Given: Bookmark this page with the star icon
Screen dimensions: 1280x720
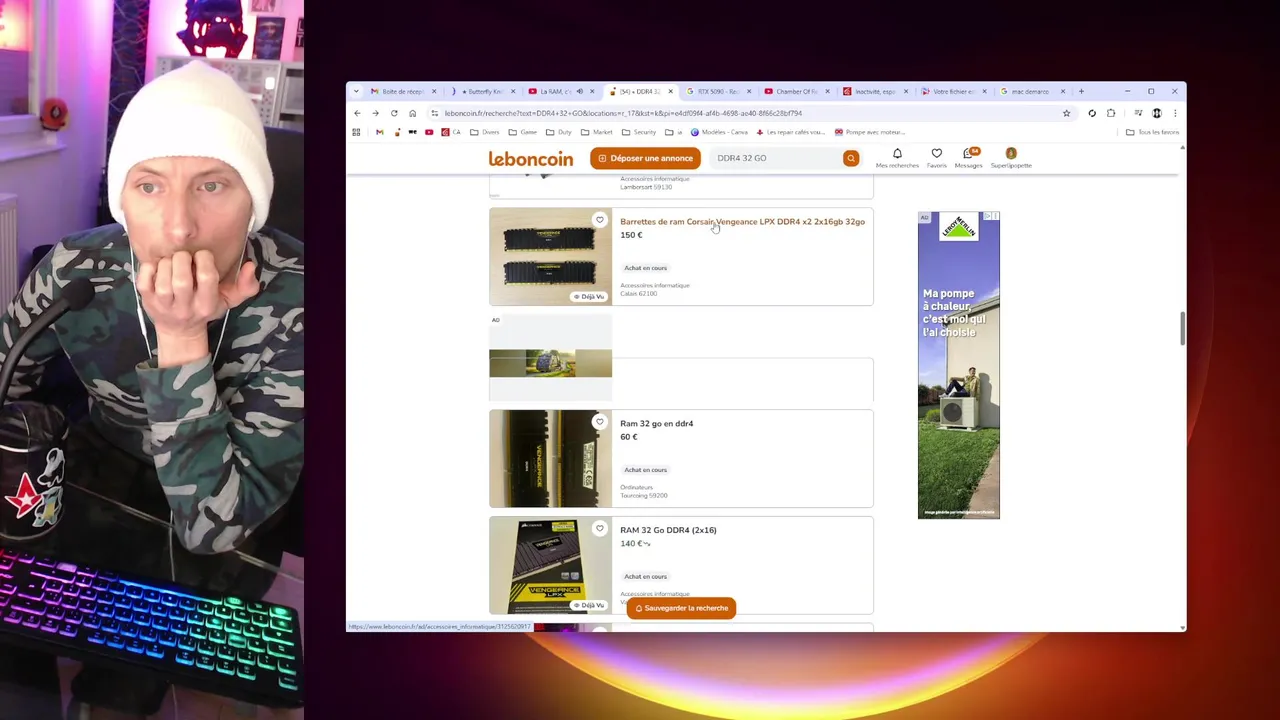Looking at the screenshot, I should click(x=1066, y=113).
